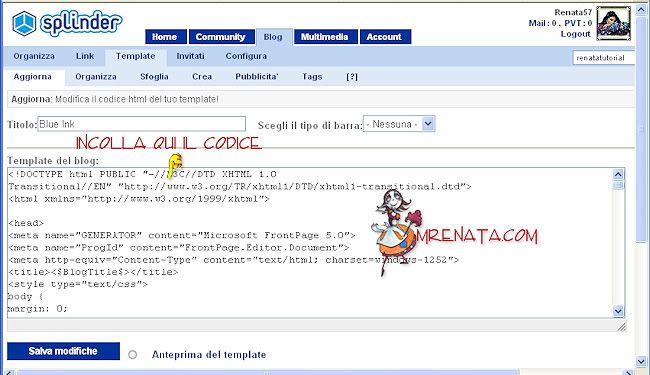Click the Logout link

[x=575, y=34]
